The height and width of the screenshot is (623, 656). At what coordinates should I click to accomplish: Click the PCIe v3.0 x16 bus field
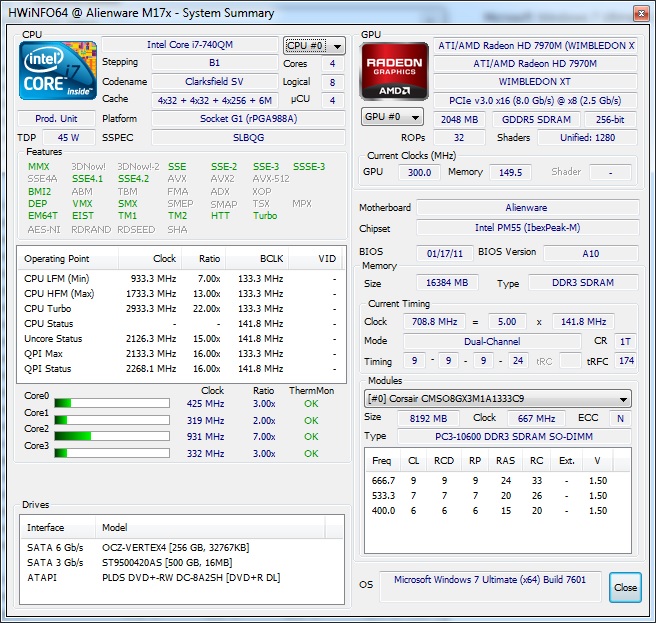(535, 101)
